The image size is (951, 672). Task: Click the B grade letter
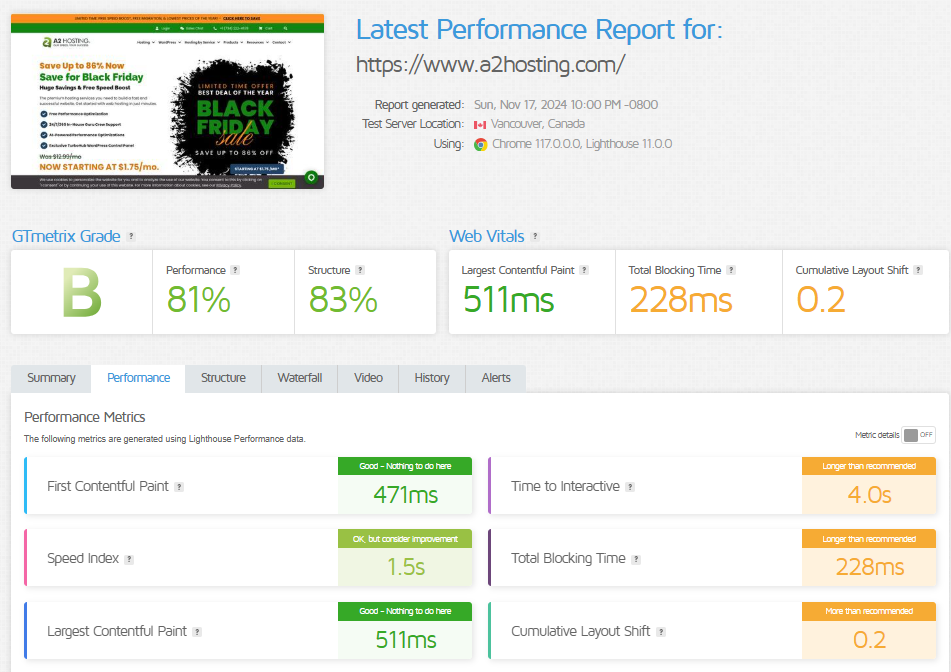tap(82, 293)
